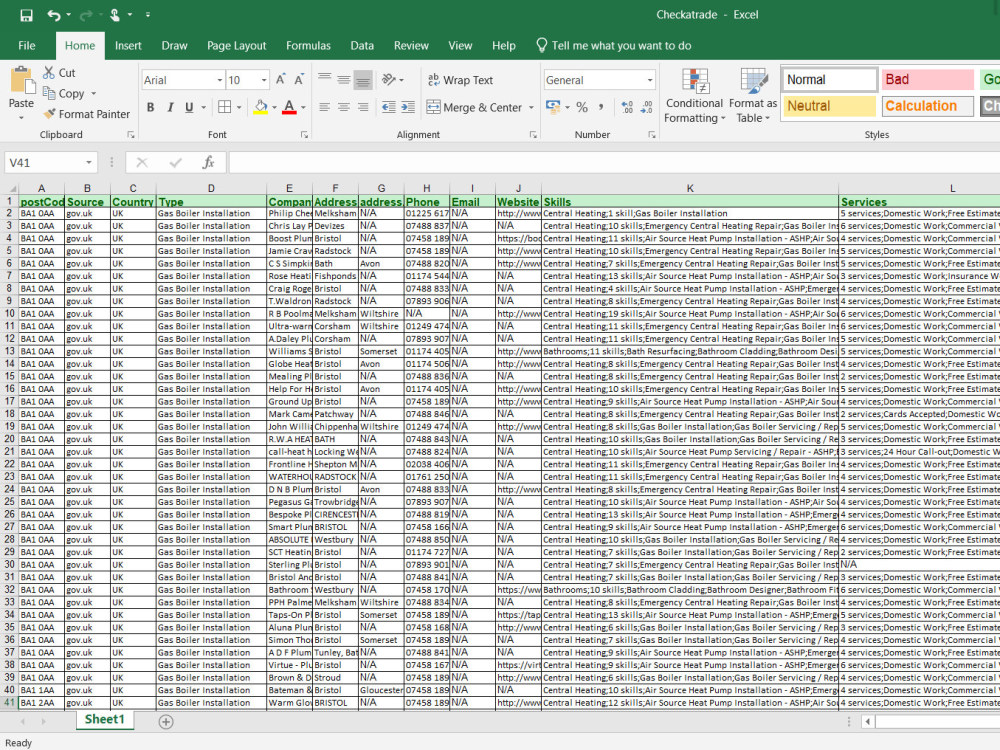Screen dimensions: 1000x750
Task: Click the Select All corner triangle
Action: (x=12, y=189)
